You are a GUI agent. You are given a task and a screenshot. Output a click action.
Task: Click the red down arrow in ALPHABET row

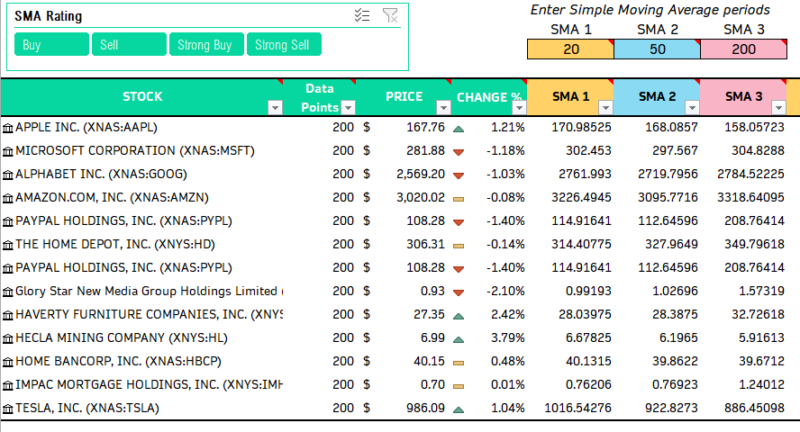(459, 175)
